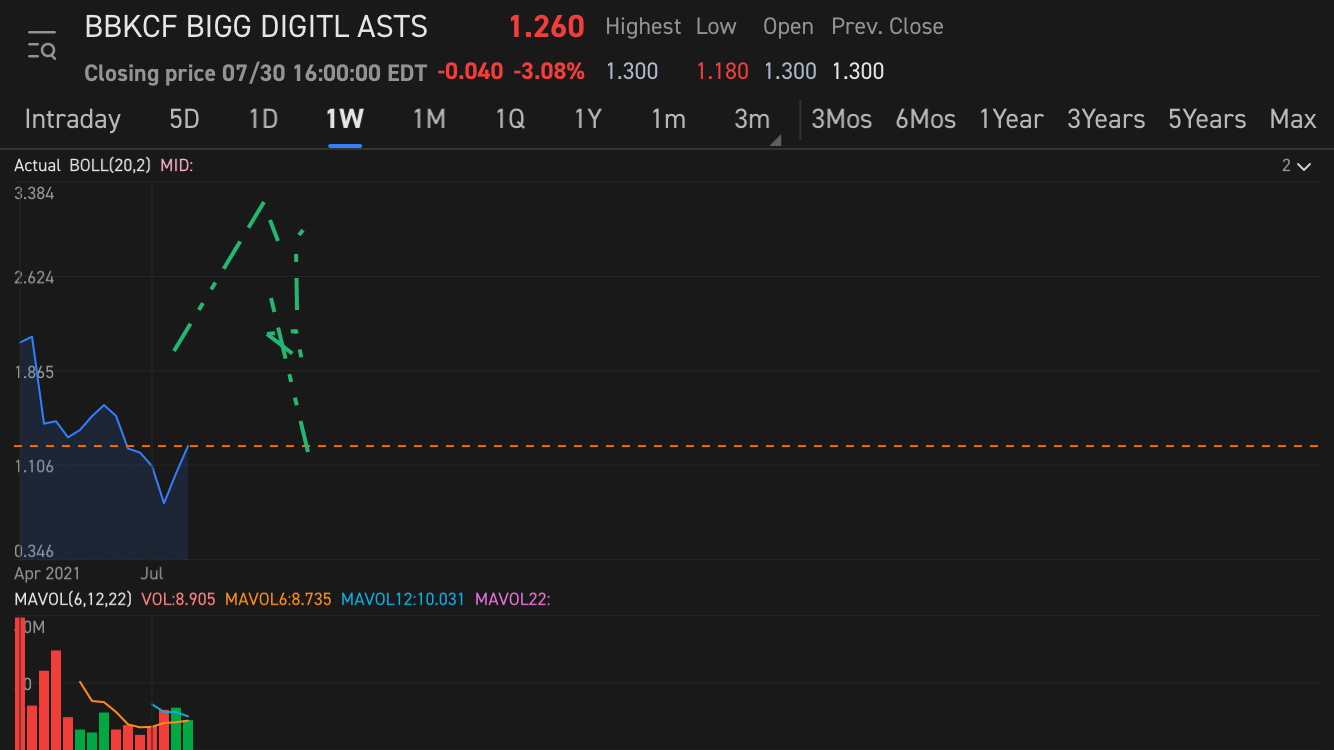Set range to 5Years
Viewport: 1334px width, 750px height.
(1207, 119)
